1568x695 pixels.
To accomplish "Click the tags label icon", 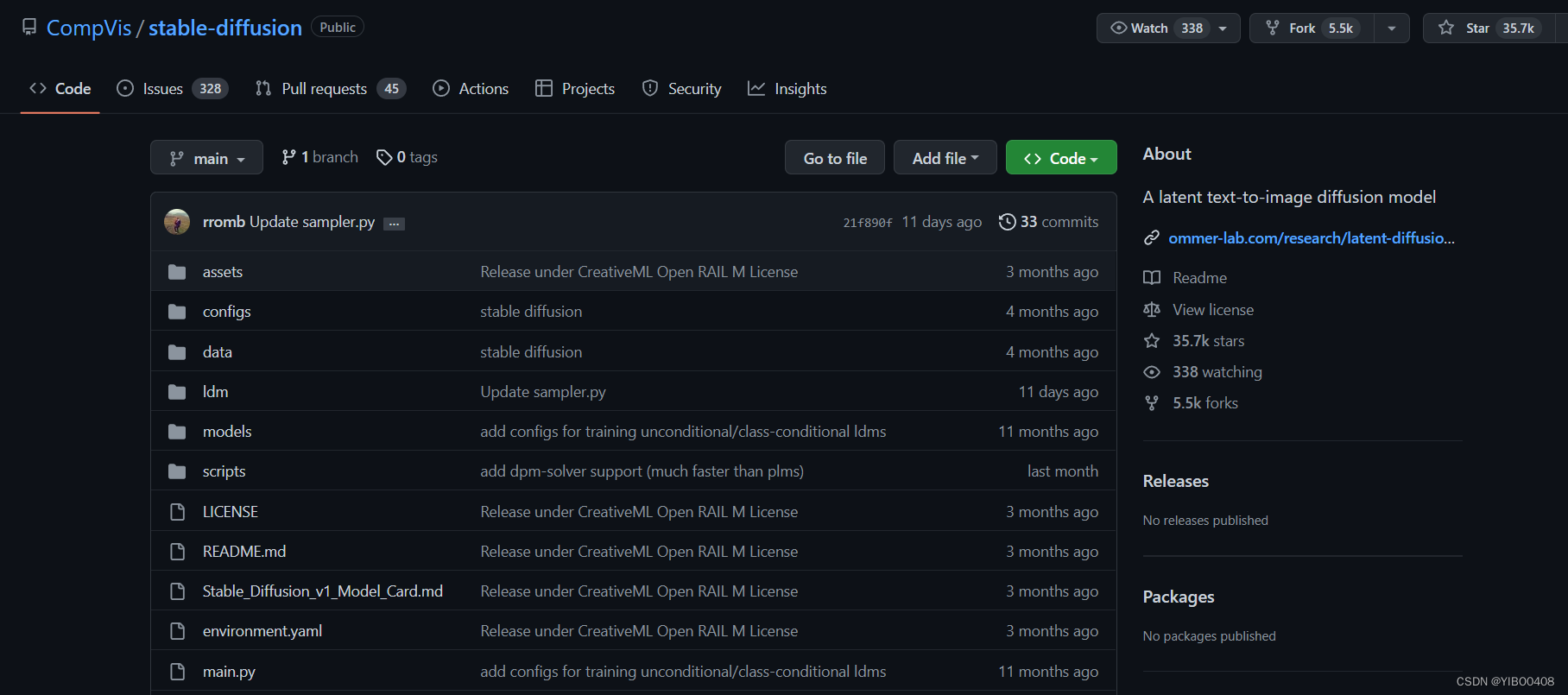I will (384, 157).
